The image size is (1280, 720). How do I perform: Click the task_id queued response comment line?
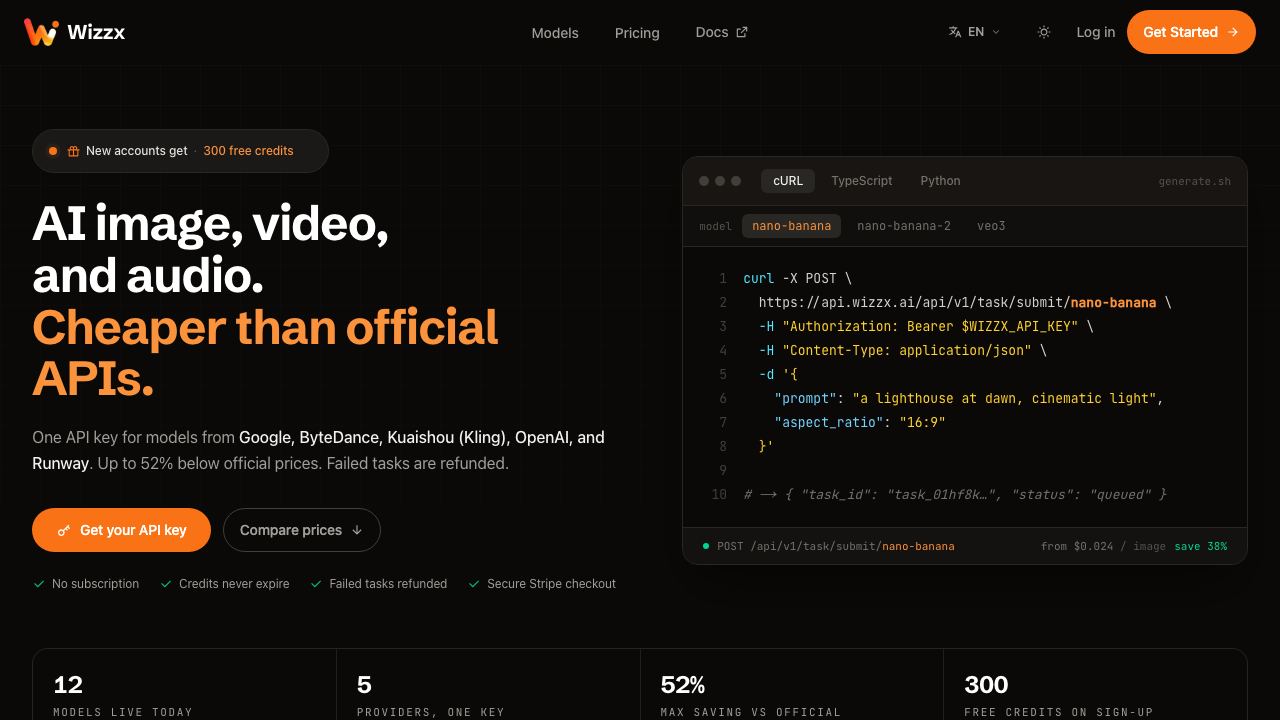[955, 494]
